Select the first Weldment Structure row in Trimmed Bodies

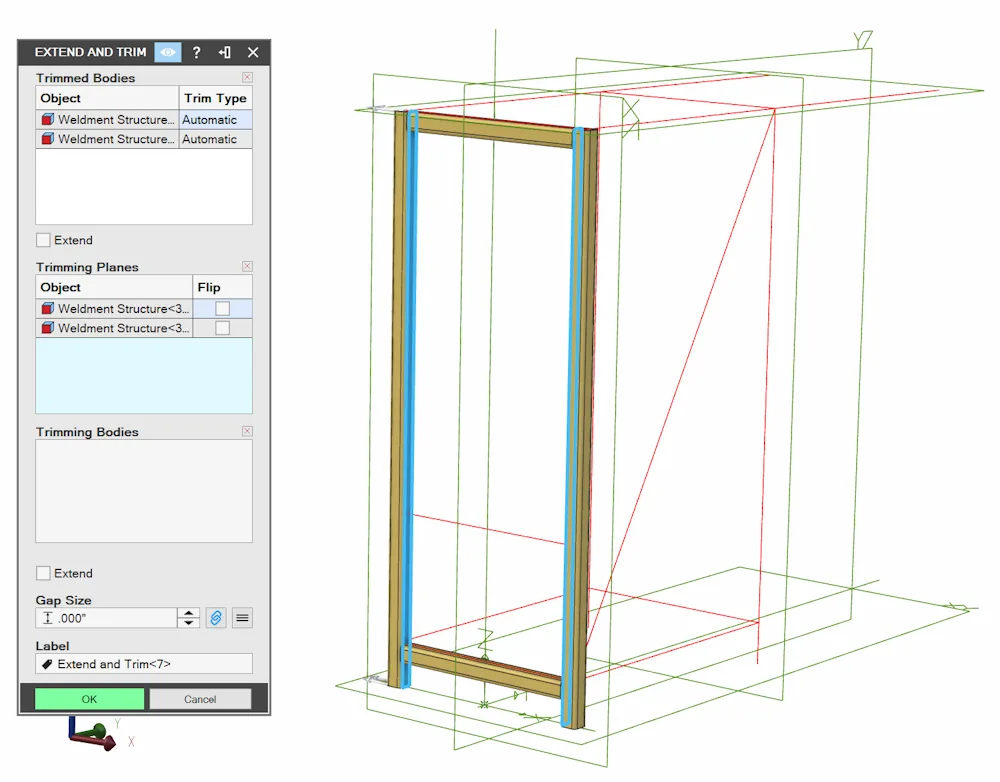click(x=107, y=119)
